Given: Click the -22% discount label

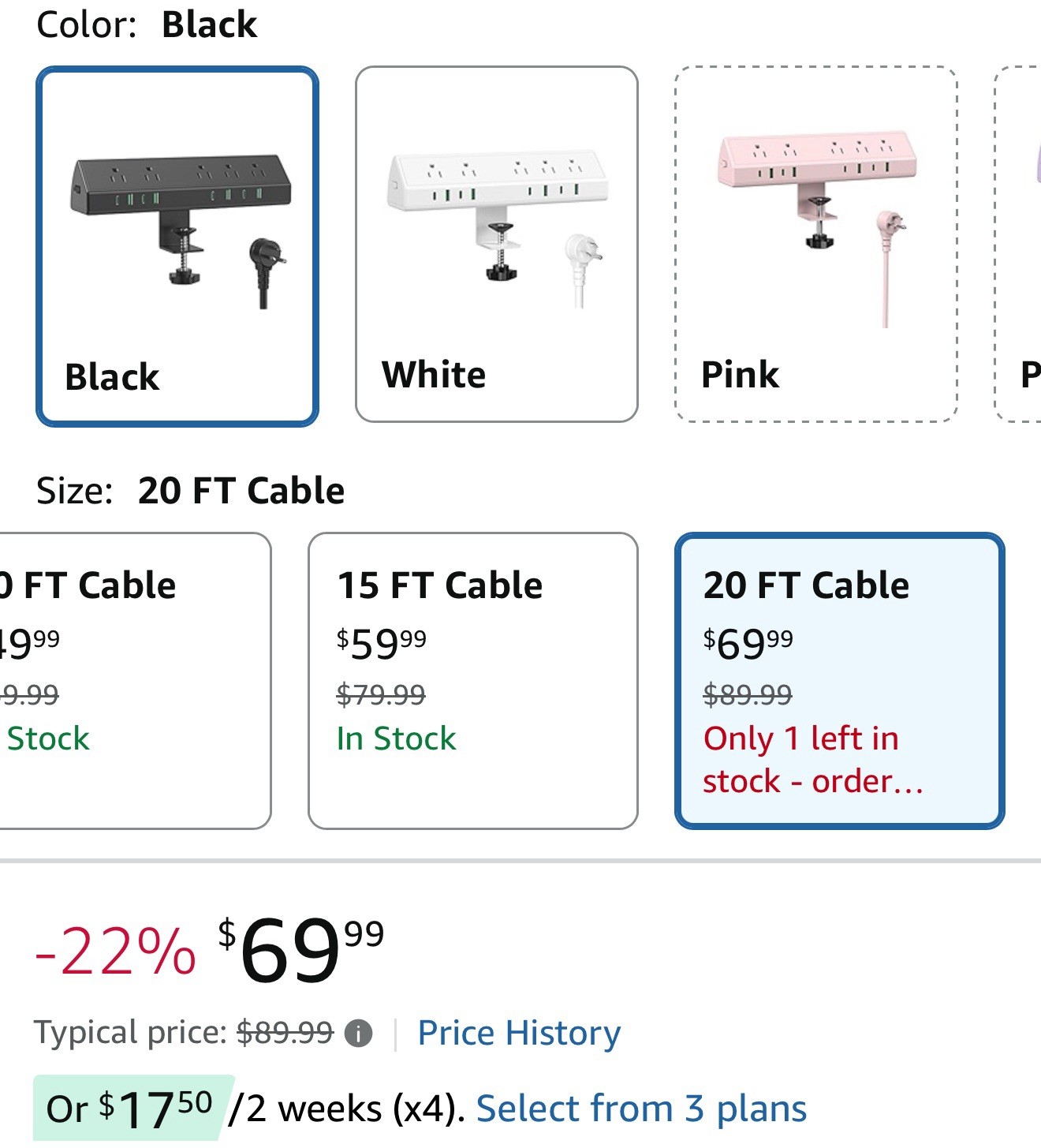Looking at the screenshot, I should tap(115, 952).
